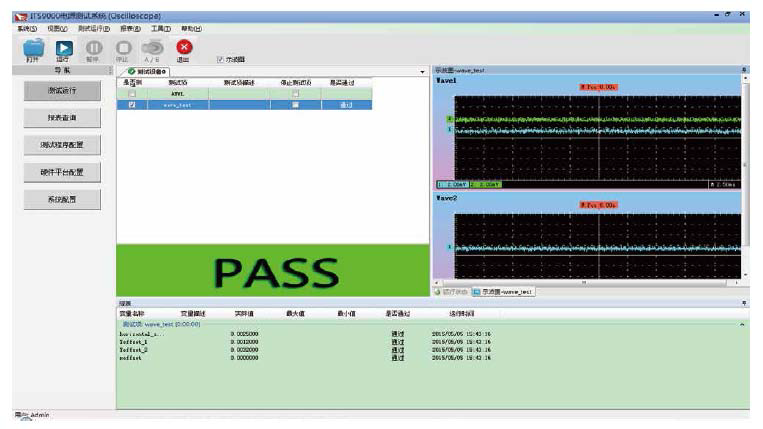The image size is (763, 429).
Task: Click the Hardware Platform Config navigation button
Action: tap(62, 172)
